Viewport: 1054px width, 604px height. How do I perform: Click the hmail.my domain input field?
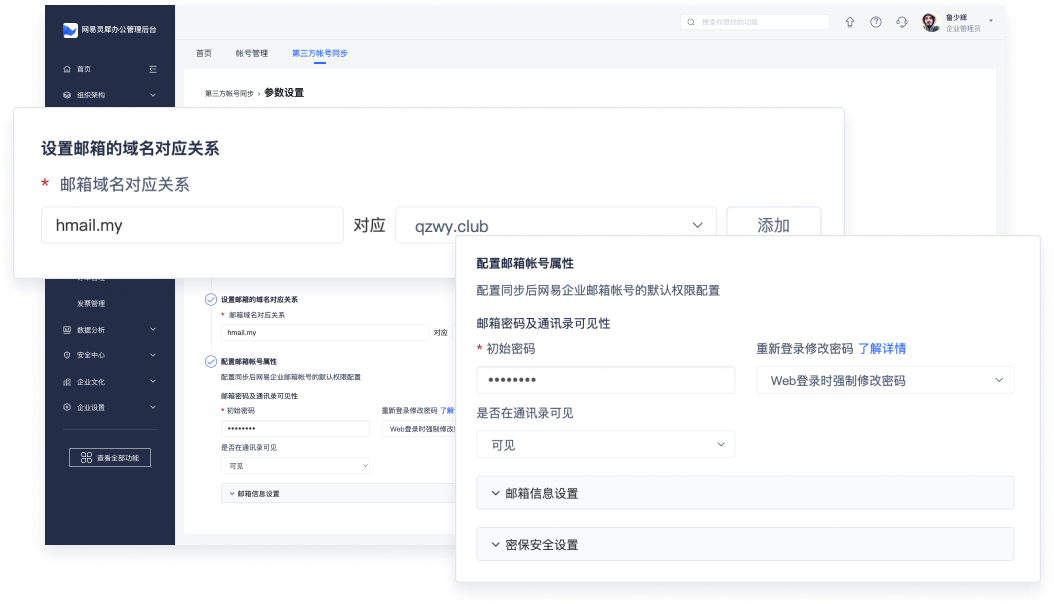point(192,226)
